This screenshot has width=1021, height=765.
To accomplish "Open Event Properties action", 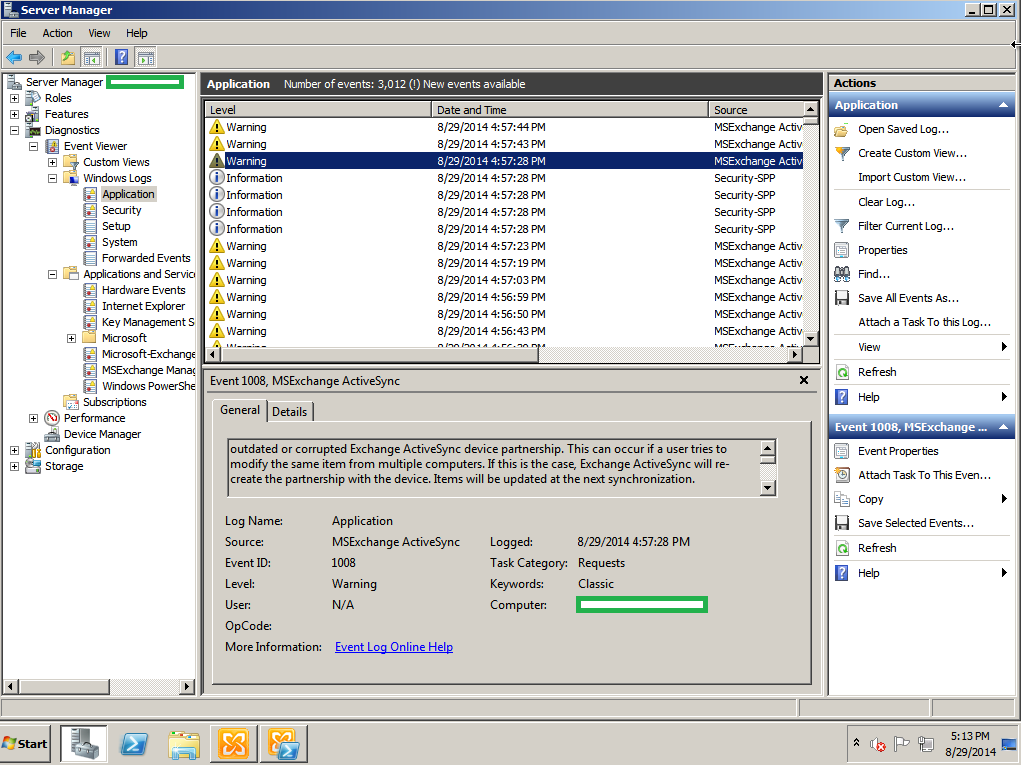I will click(x=897, y=451).
